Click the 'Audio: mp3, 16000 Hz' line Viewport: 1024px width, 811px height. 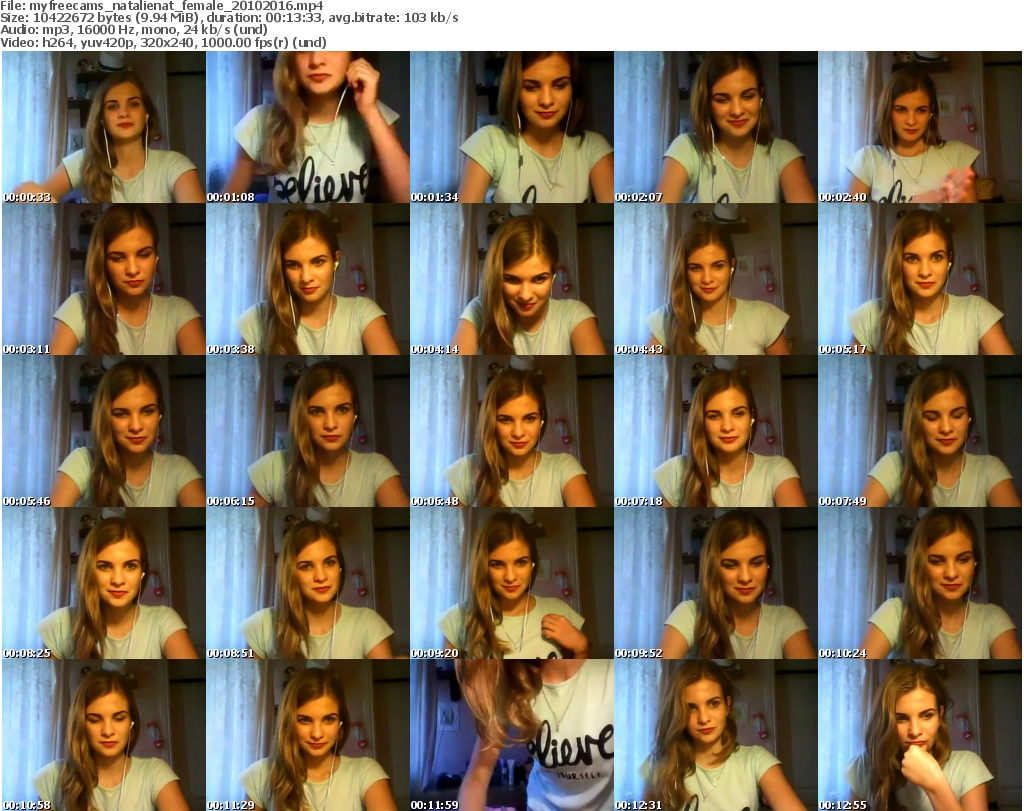134,30
